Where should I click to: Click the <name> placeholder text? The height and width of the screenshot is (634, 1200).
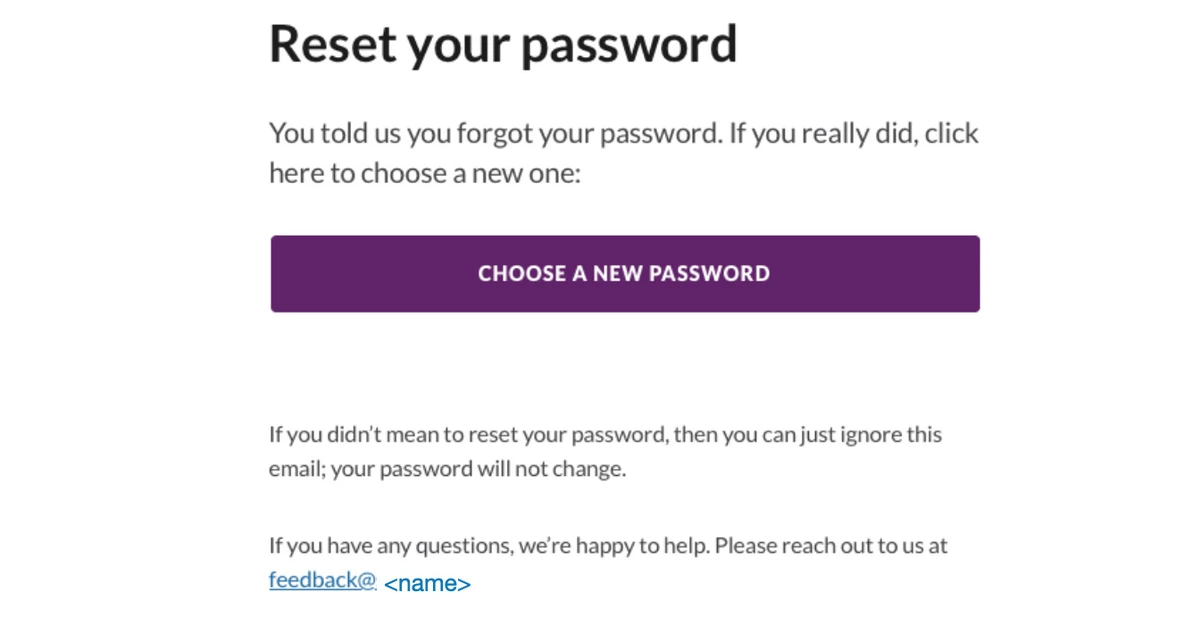[427, 584]
